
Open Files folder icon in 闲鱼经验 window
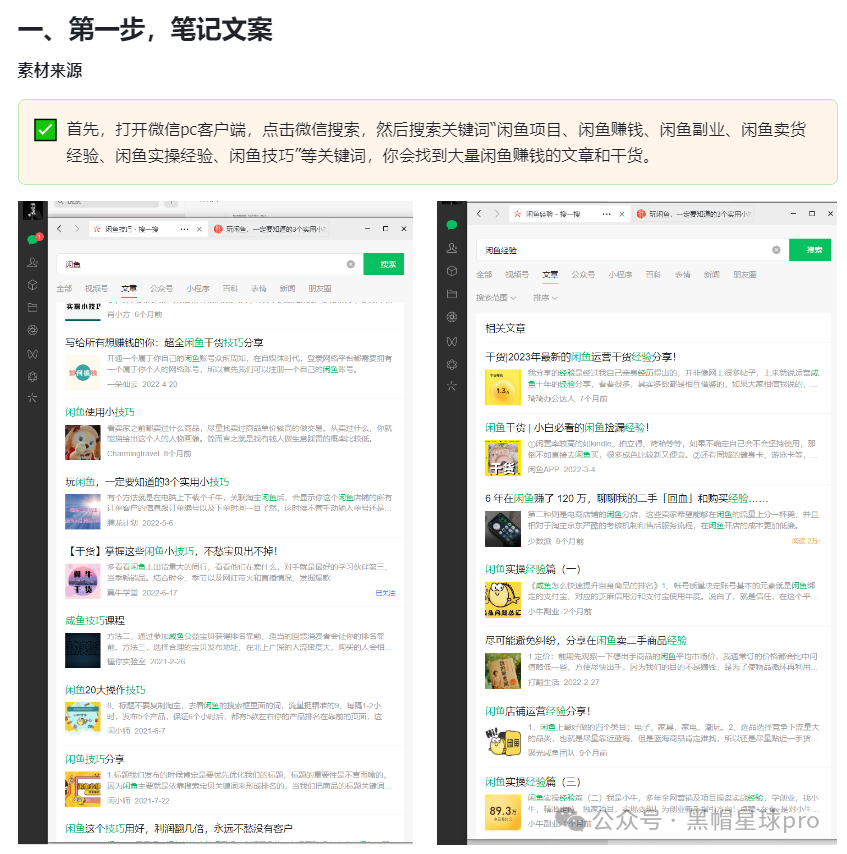[452, 294]
